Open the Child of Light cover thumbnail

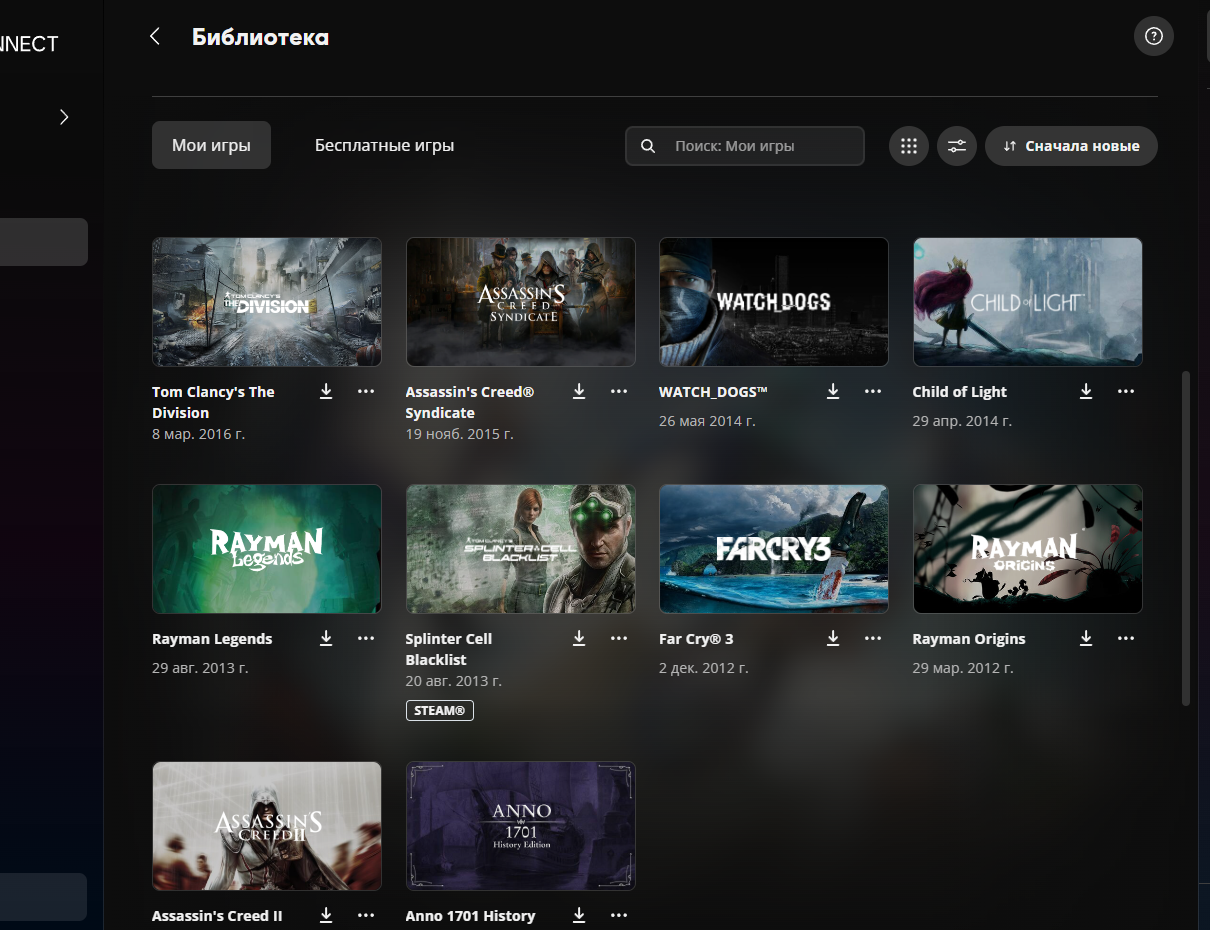click(1027, 302)
